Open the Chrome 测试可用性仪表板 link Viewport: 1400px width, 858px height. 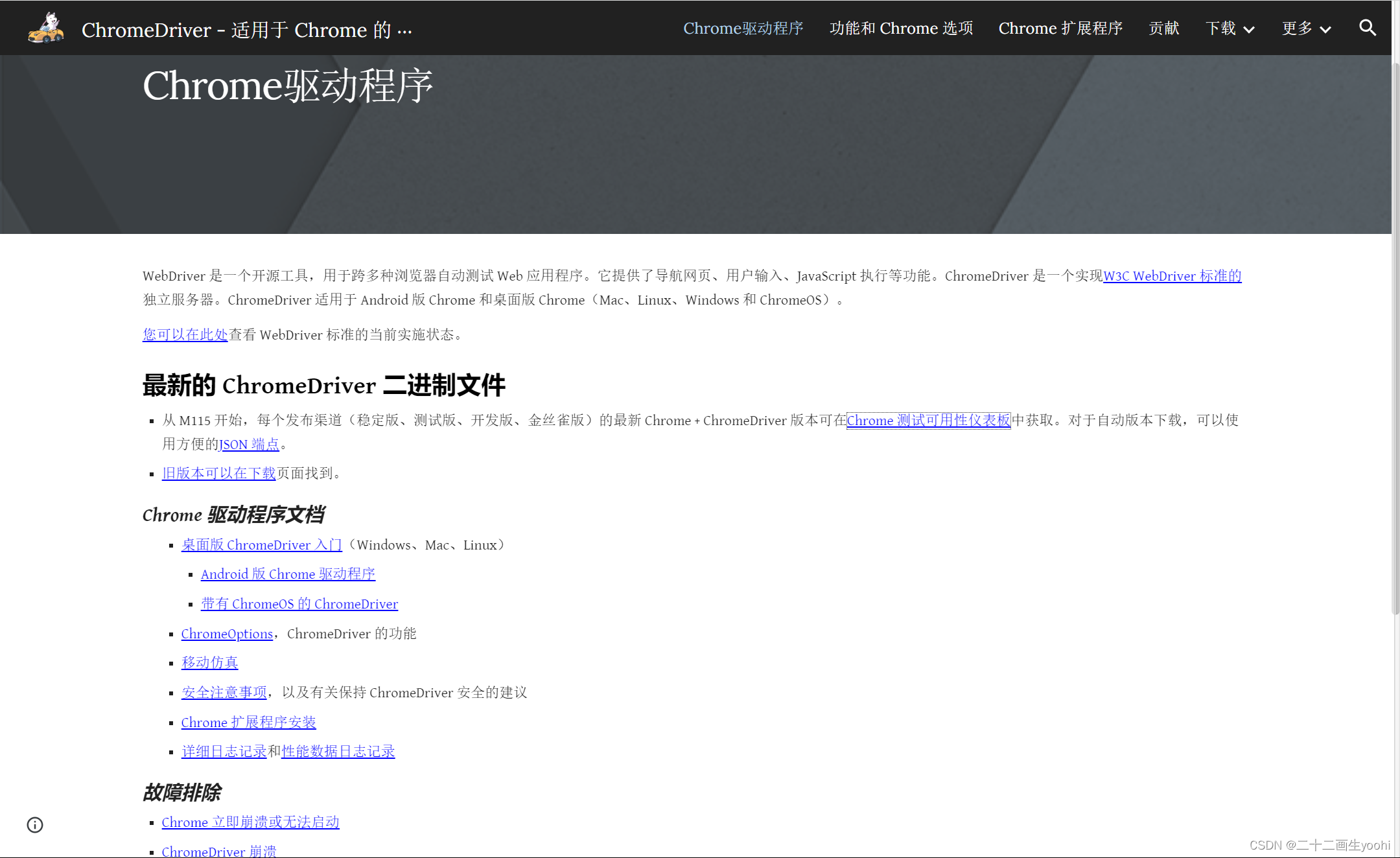pos(928,420)
